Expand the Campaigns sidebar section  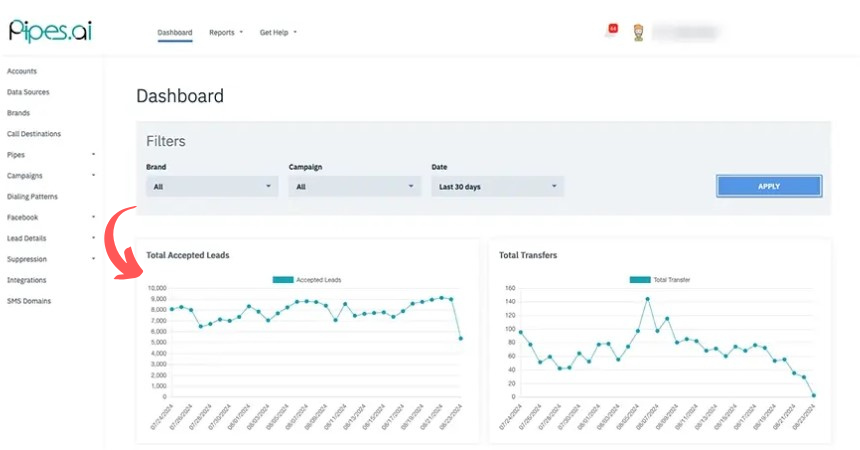click(x=50, y=176)
